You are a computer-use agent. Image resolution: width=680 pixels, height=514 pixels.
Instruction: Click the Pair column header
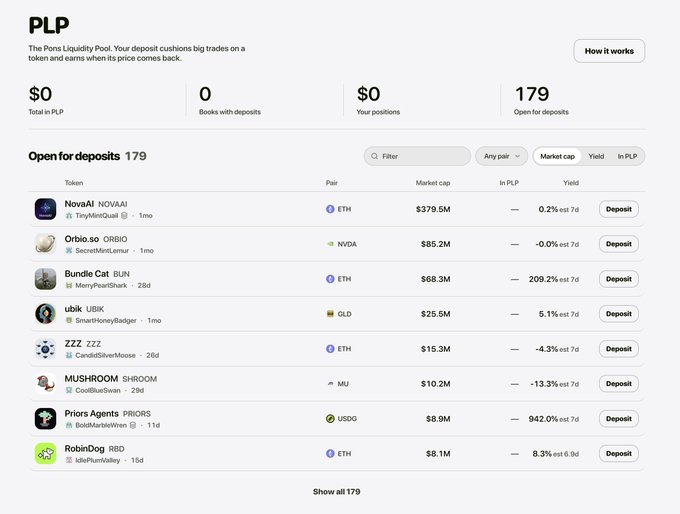pyautogui.click(x=331, y=183)
